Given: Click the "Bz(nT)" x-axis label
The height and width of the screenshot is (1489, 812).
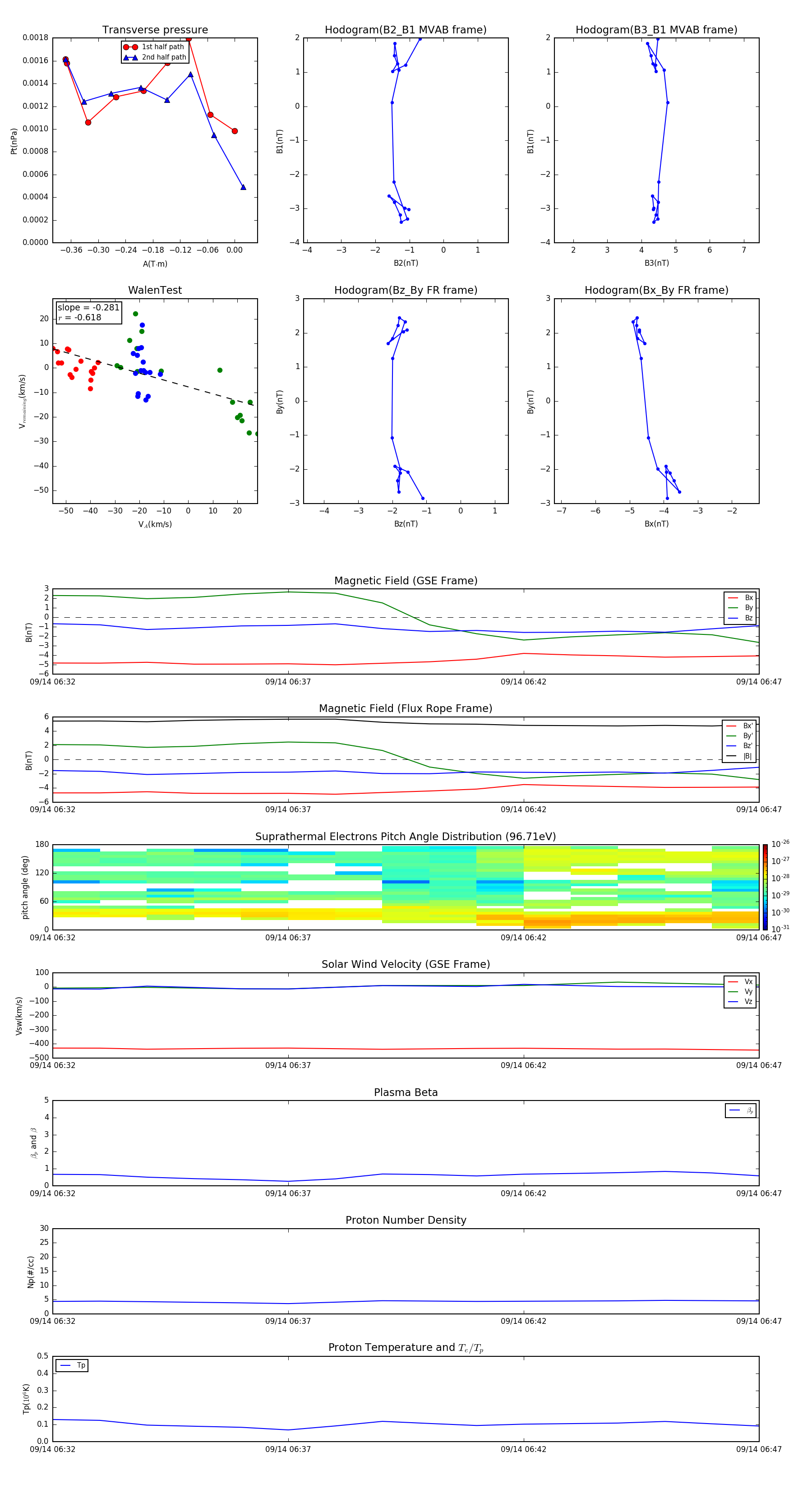Looking at the screenshot, I should 406,524.
